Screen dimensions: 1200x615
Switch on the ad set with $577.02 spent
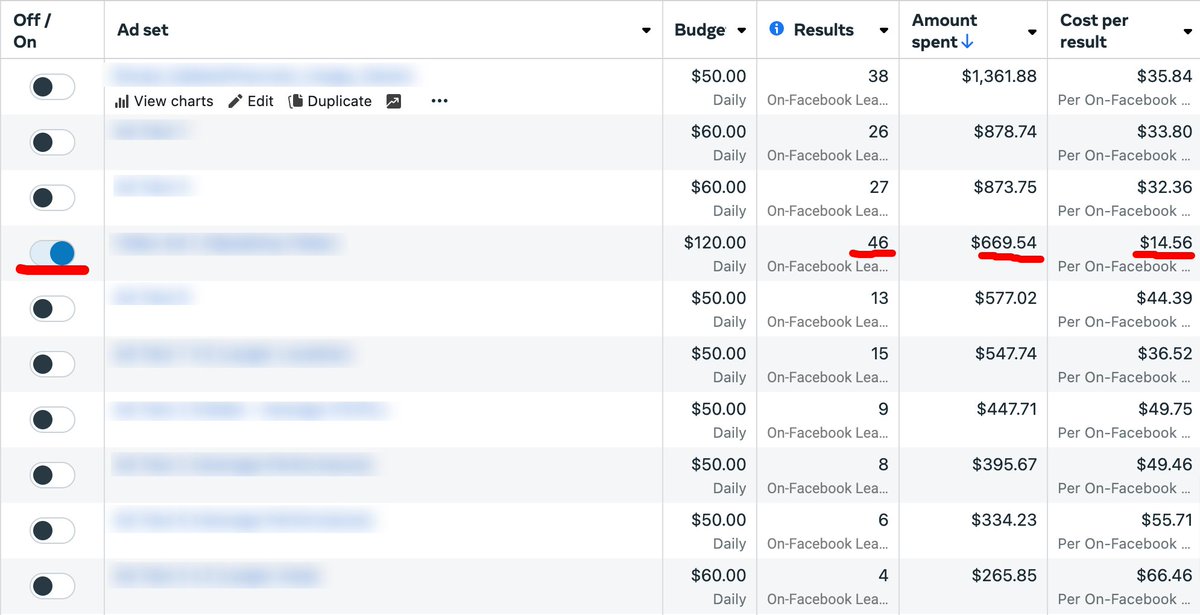pos(52,309)
